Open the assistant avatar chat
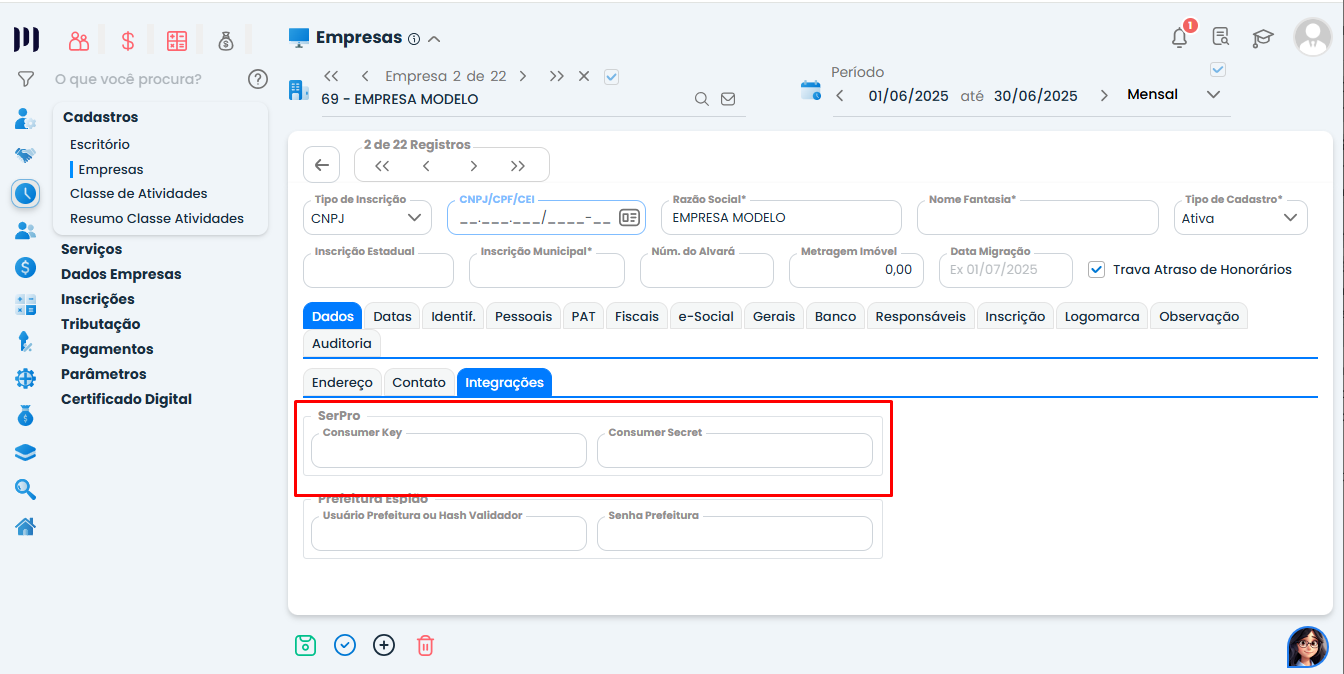Screen dimensions: 1344x674 (x=1308, y=647)
